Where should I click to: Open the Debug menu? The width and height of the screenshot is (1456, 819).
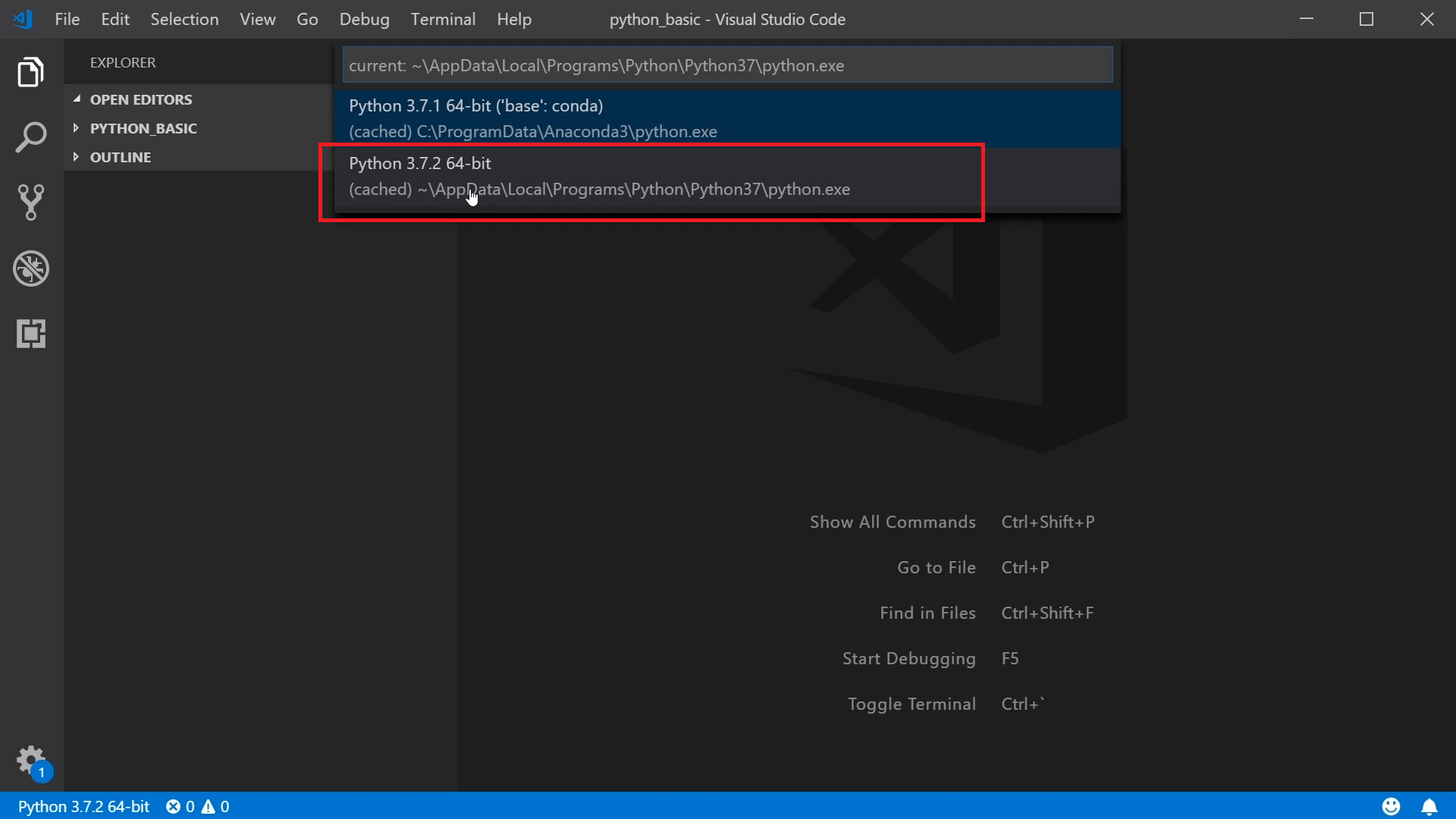click(x=364, y=19)
